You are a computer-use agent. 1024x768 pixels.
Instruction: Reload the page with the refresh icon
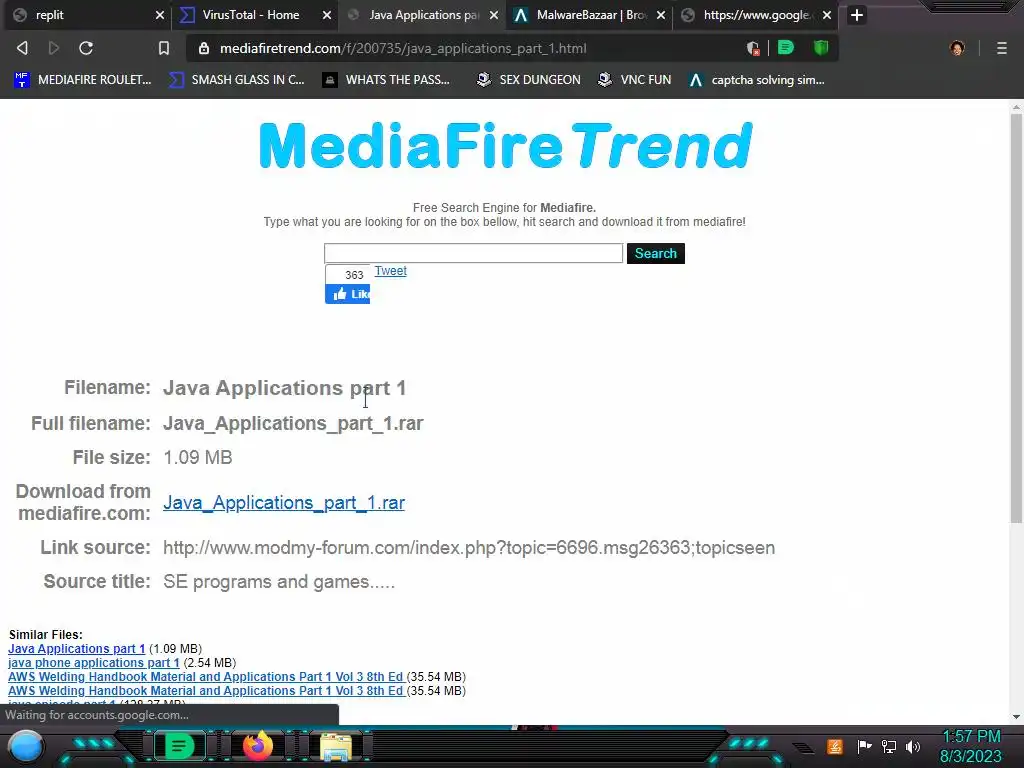tap(86, 48)
